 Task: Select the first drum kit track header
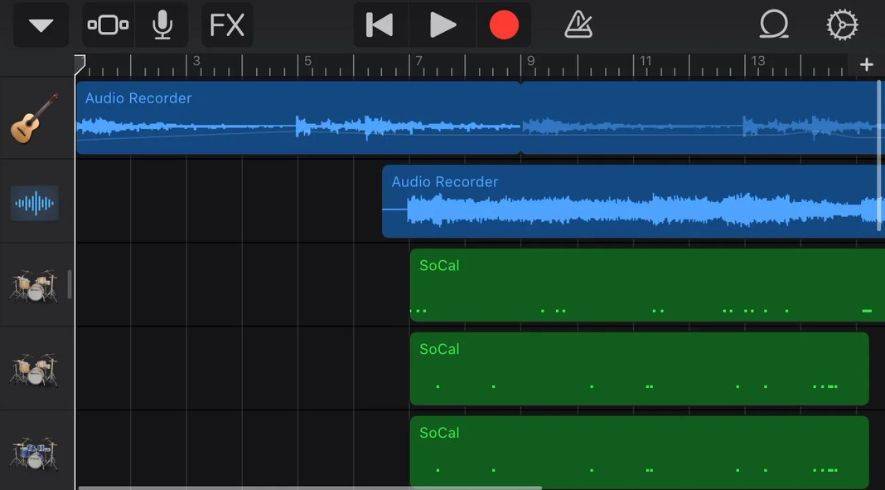click(36, 285)
